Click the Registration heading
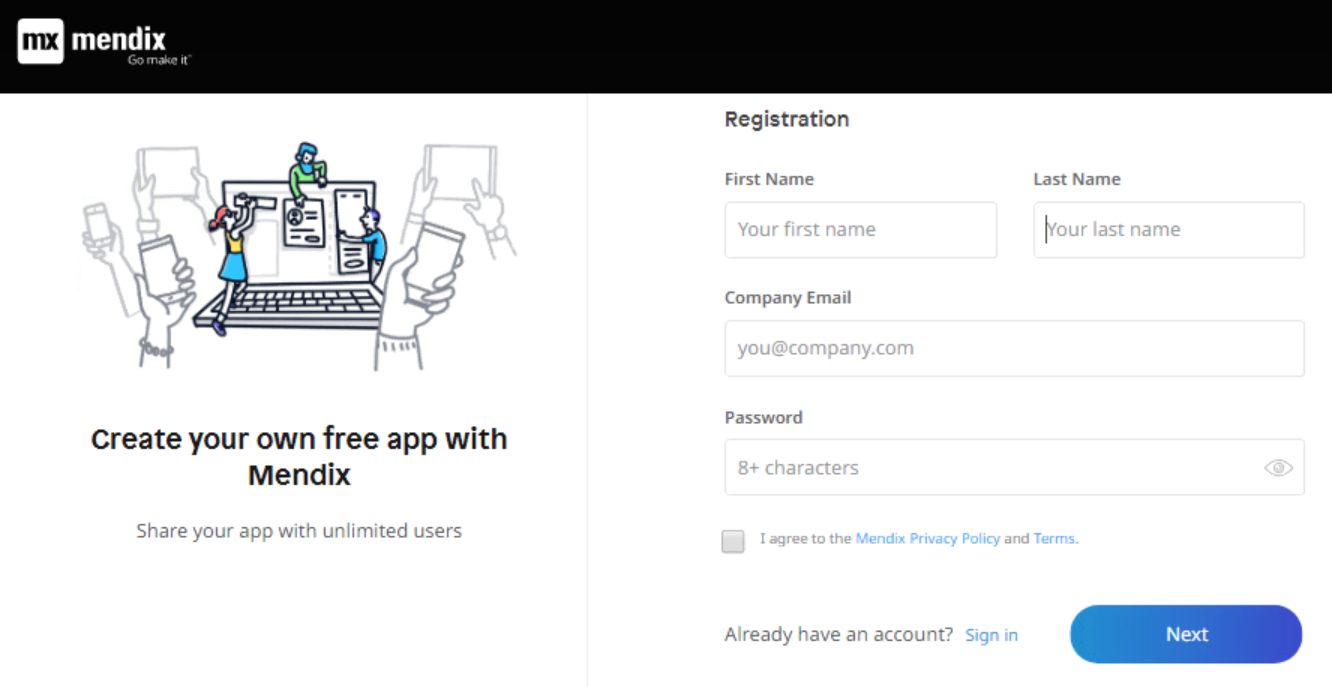 pos(786,119)
